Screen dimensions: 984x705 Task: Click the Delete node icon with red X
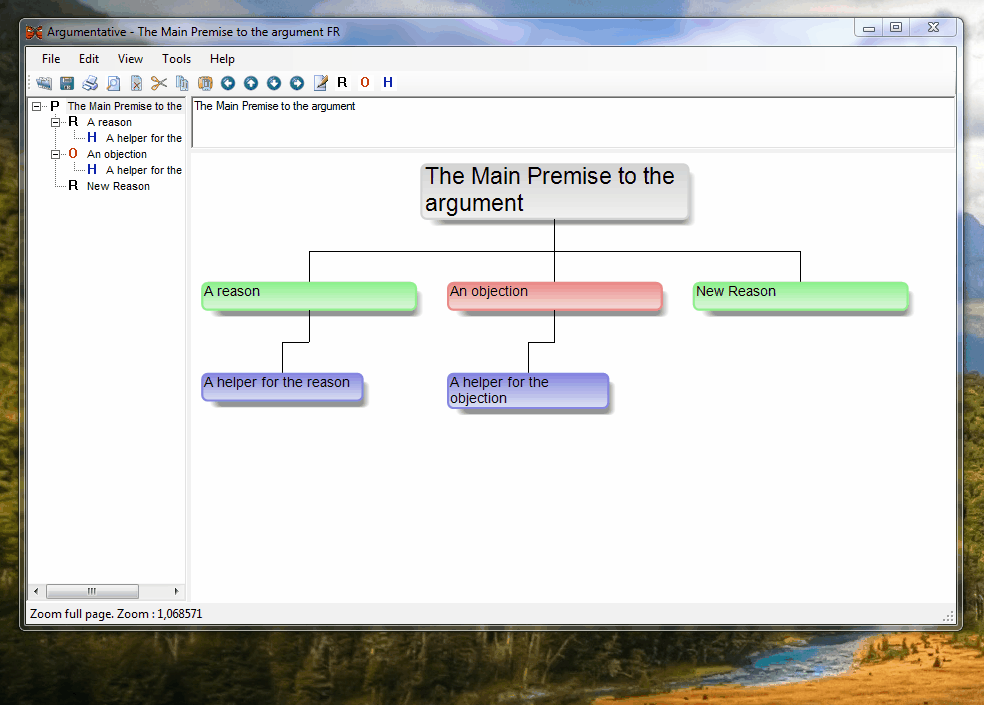point(136,83)
